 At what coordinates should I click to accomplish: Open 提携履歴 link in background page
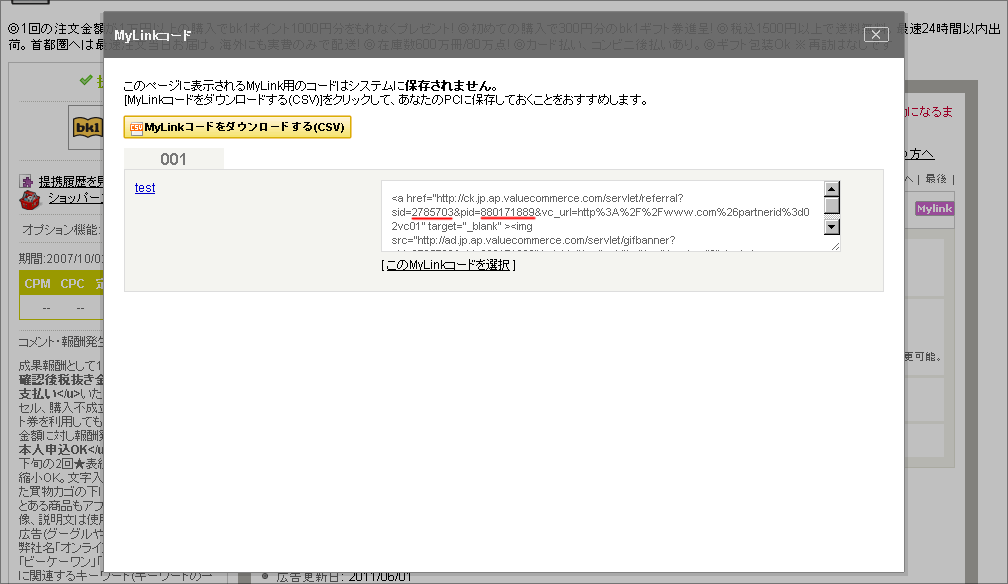point(70,181)
